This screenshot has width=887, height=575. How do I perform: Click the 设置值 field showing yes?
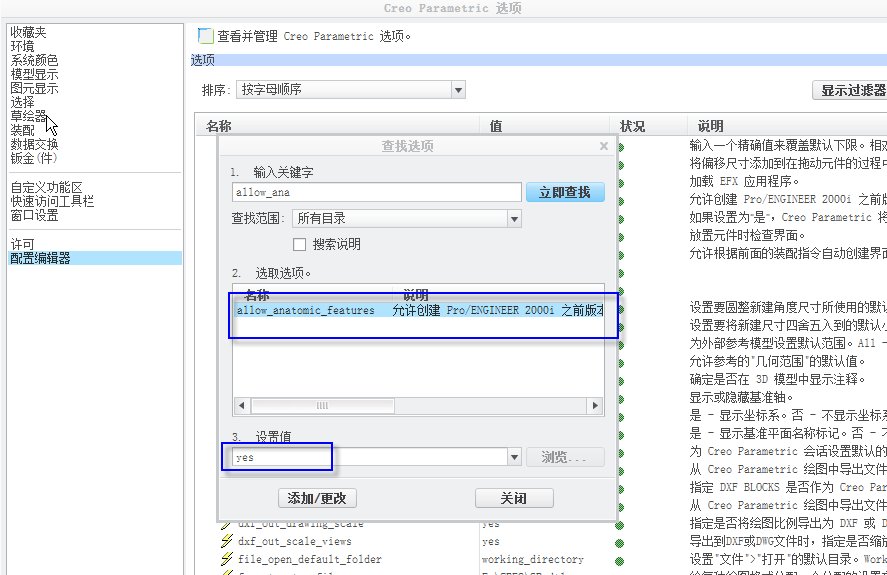[x=370, y=457]
